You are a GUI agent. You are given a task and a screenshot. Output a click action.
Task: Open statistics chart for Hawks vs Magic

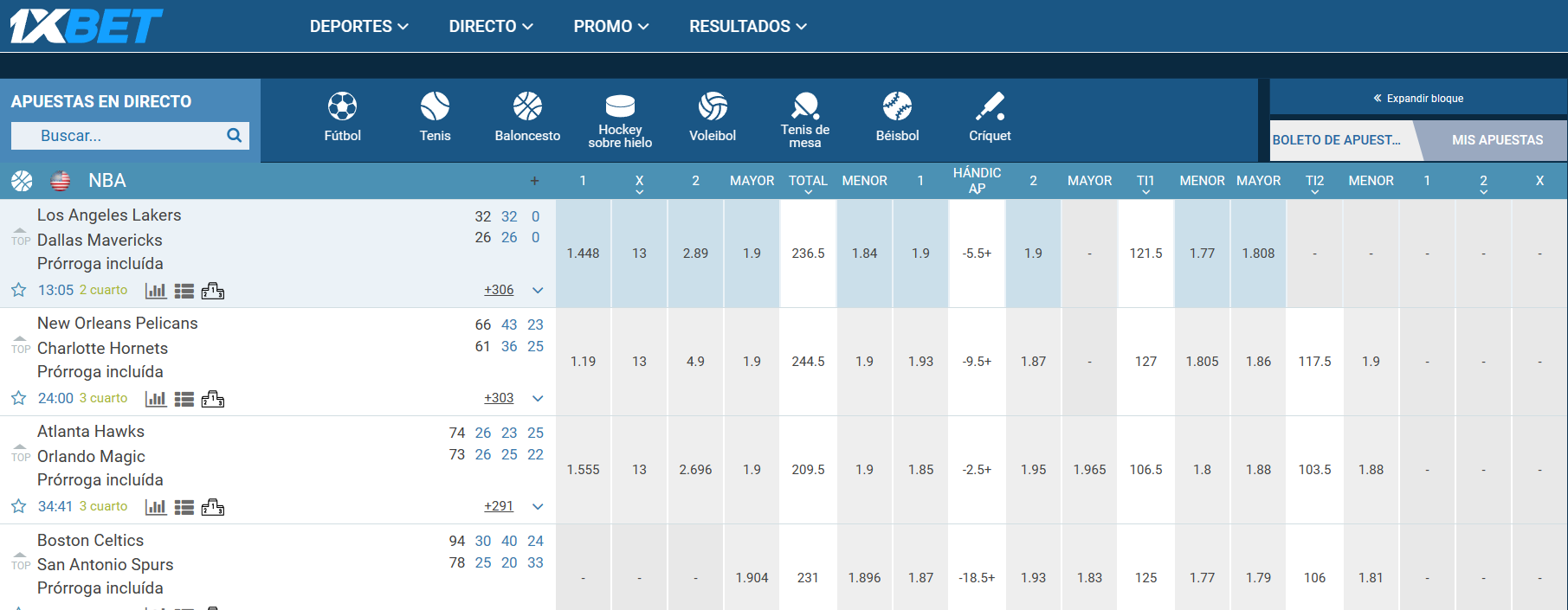tap(156, 507)
